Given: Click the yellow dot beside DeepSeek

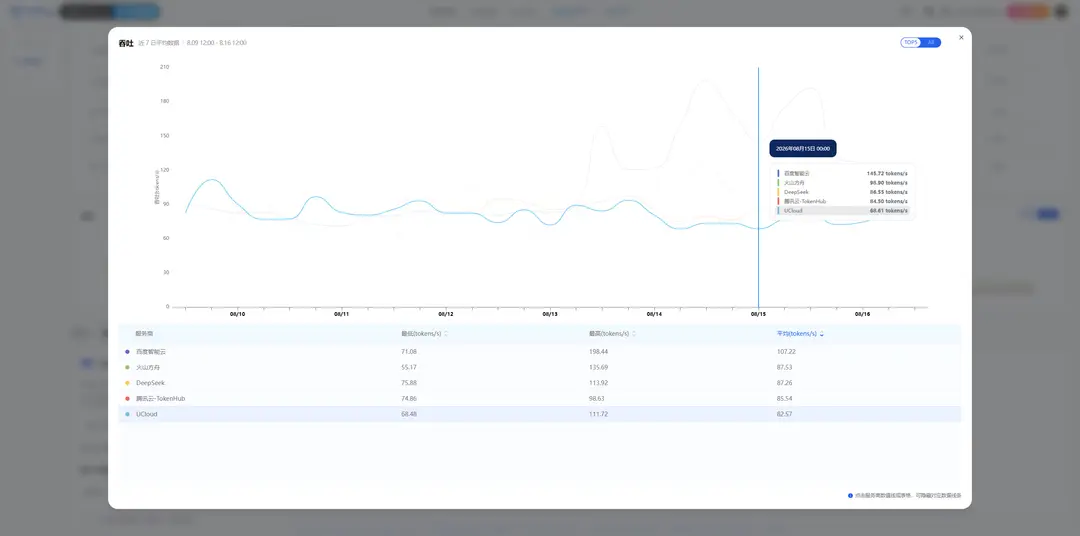Looking at the screenshot, I should coord(127,383).
